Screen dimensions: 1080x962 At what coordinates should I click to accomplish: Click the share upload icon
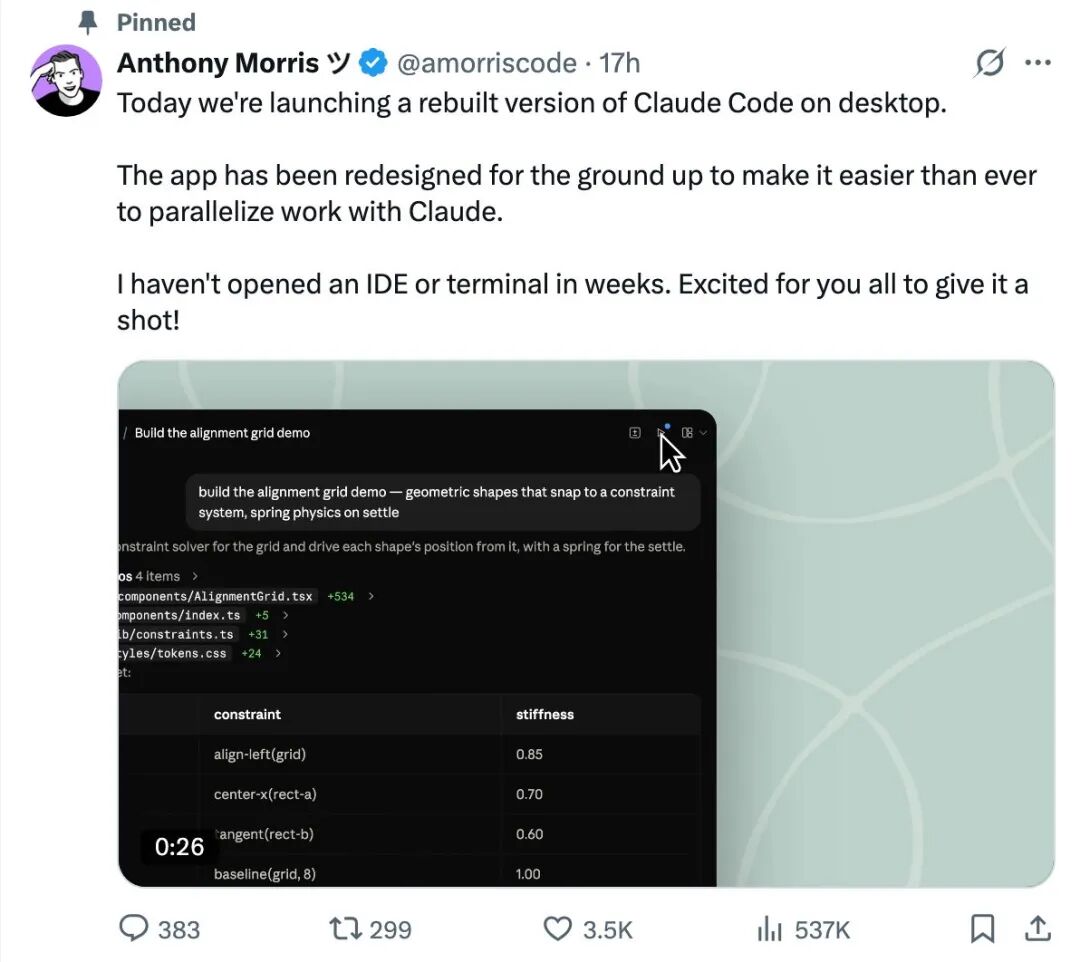click(x=1037, y=929)
